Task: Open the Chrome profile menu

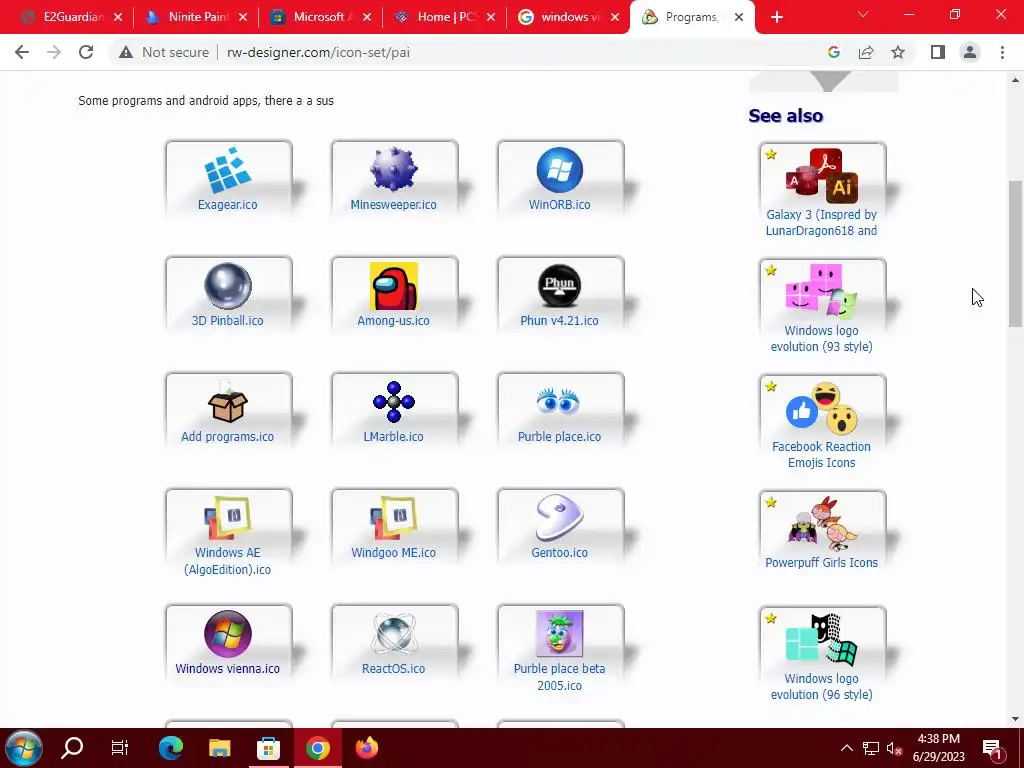Action: 970,52
